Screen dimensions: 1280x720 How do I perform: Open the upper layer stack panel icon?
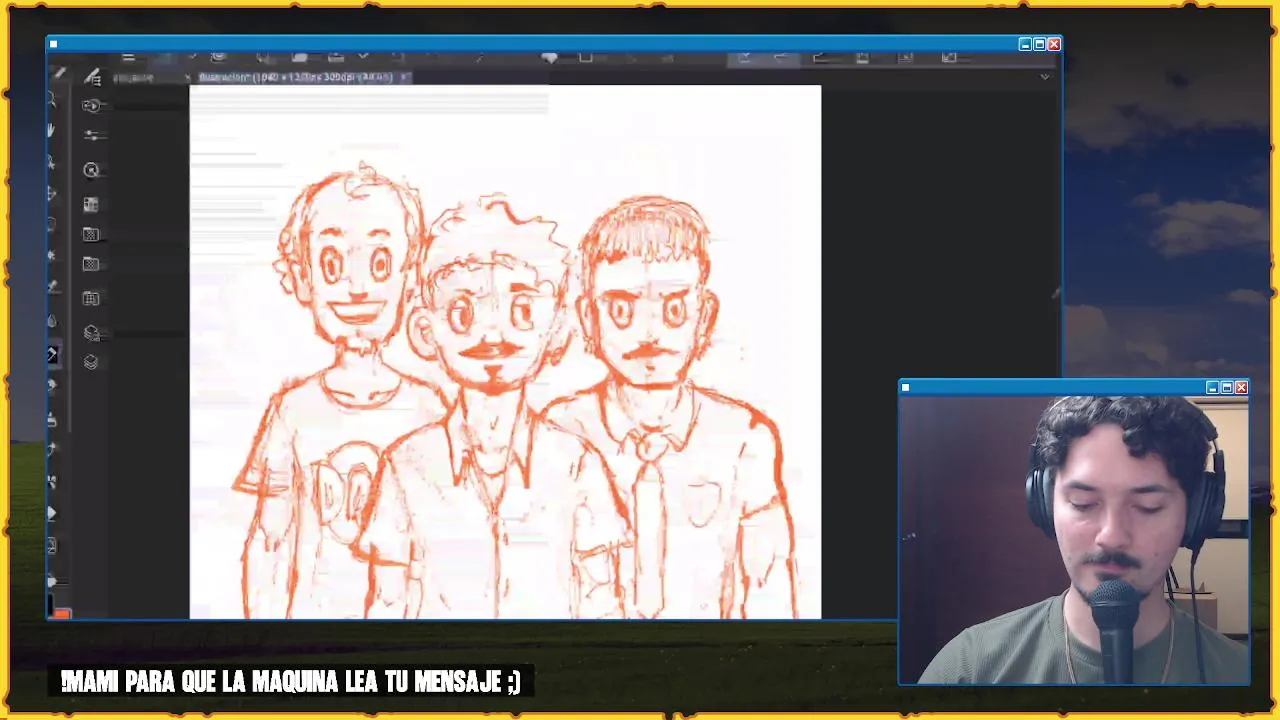coord(92,333)
